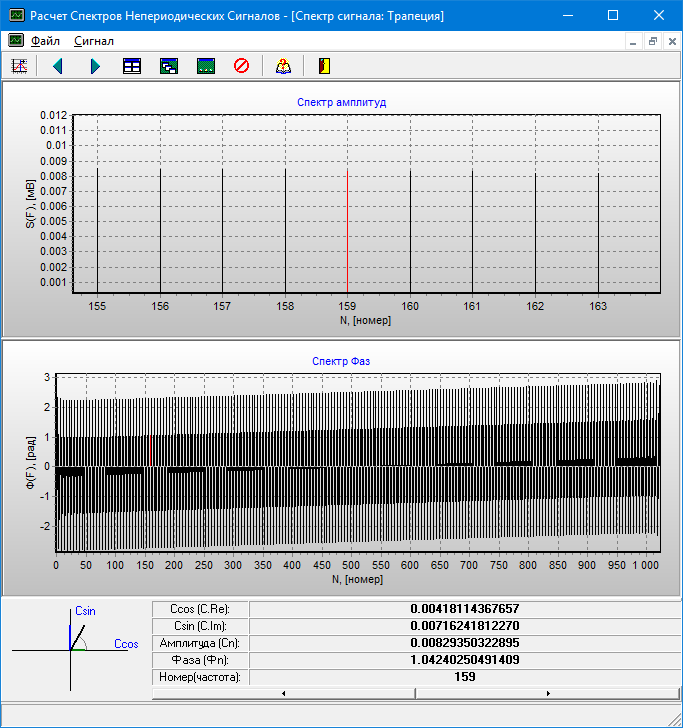Open help via the book reader icon
This screenshot has width=683, height=728.
(283, 66)
